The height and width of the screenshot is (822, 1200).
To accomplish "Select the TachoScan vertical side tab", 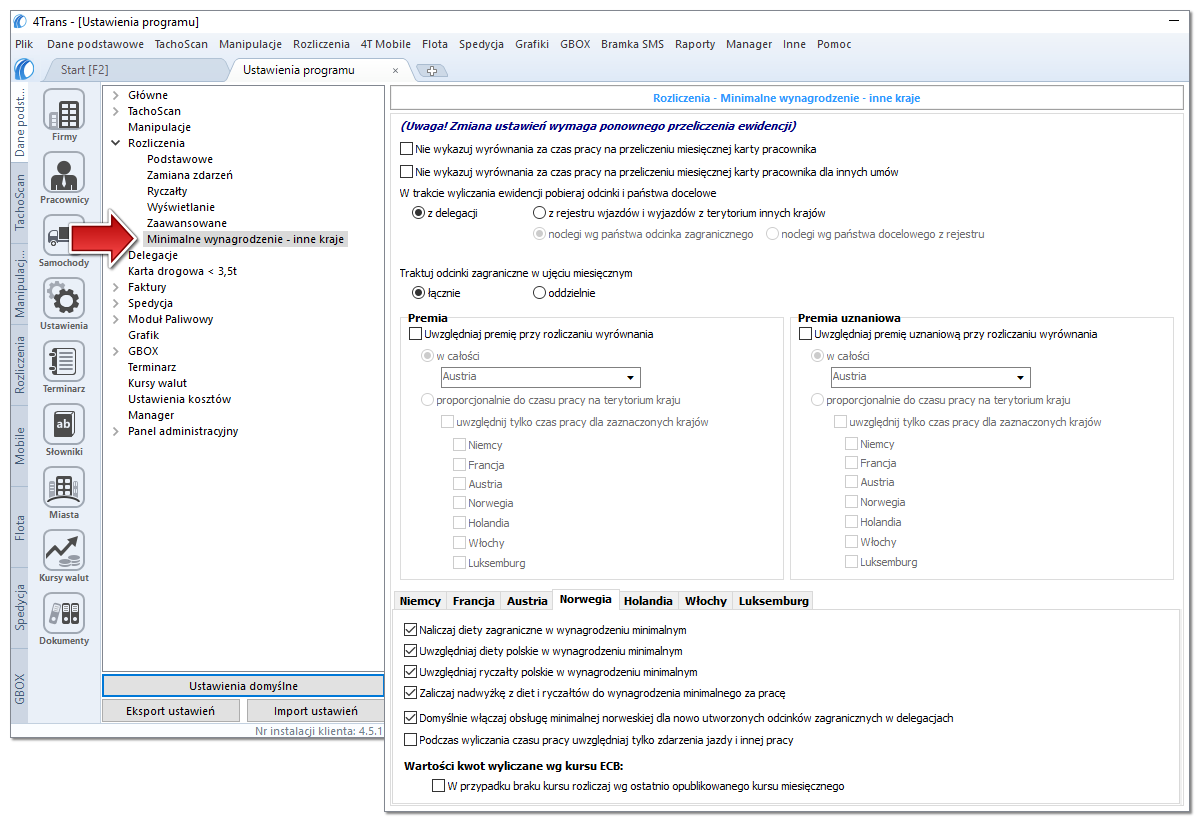I will (x=20, y=202).
